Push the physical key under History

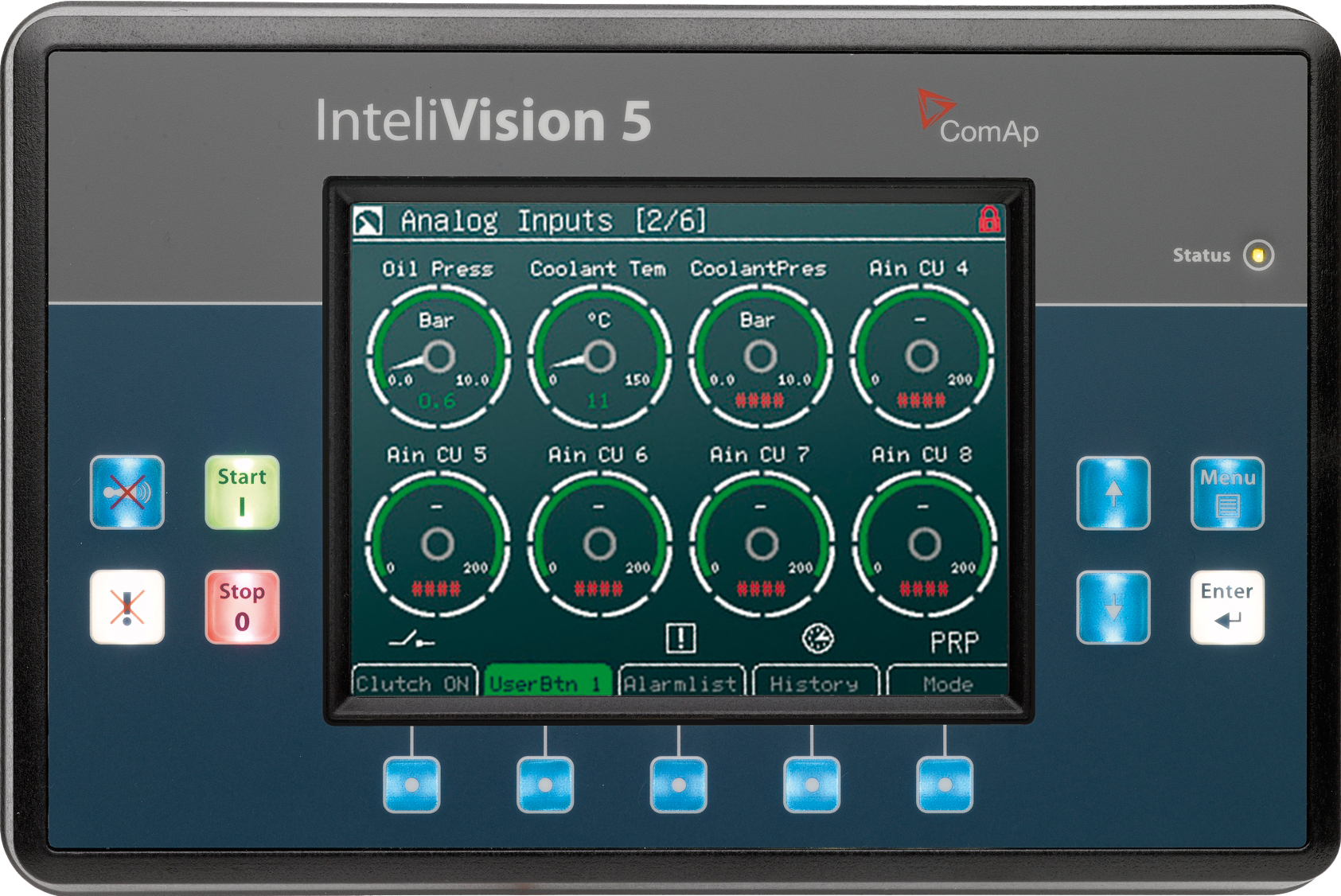tap(812, 785)
